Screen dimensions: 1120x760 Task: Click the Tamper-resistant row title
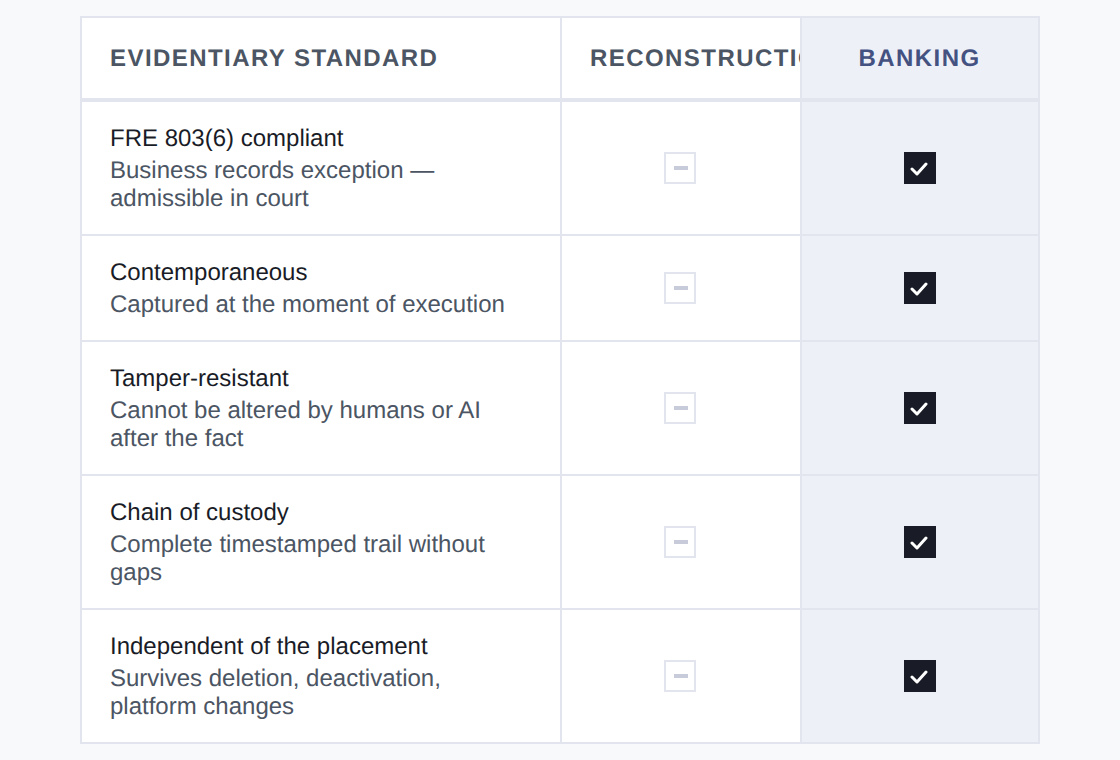(199, 378)
